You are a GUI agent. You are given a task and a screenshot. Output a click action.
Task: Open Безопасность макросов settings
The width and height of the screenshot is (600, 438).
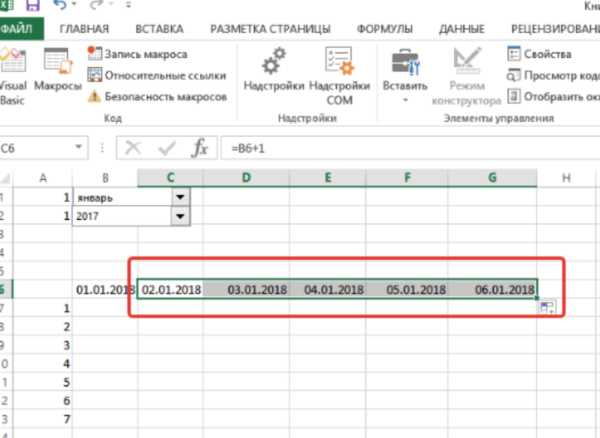click(158, 97)
